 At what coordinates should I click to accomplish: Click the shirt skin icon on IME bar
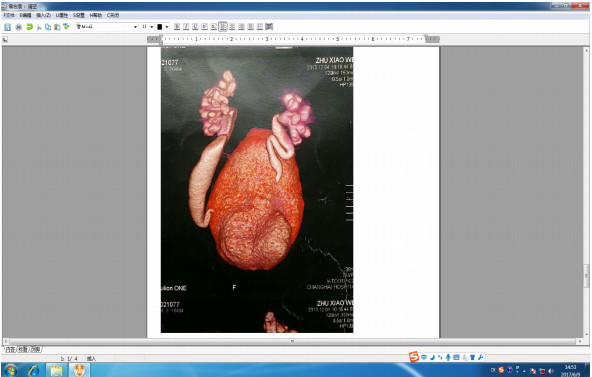pyautogui.click(x=472, y=357)
